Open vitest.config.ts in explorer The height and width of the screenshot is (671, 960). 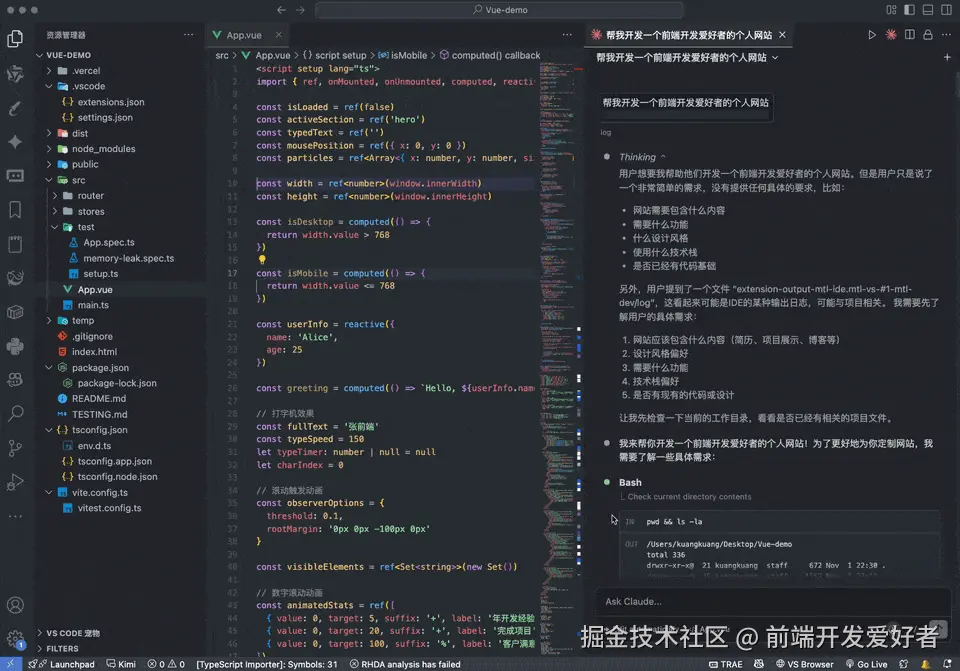(109, 508)
